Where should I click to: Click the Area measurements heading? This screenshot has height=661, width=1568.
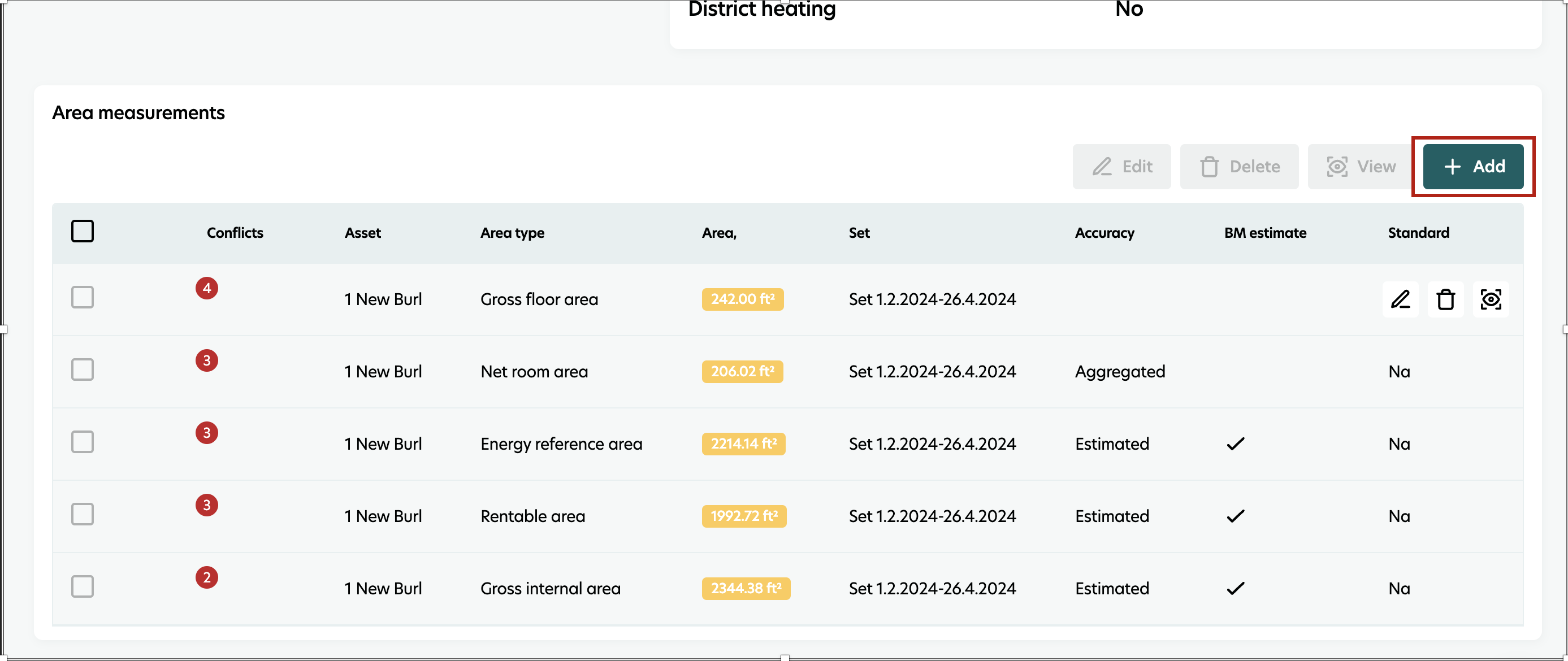(138, 113)
